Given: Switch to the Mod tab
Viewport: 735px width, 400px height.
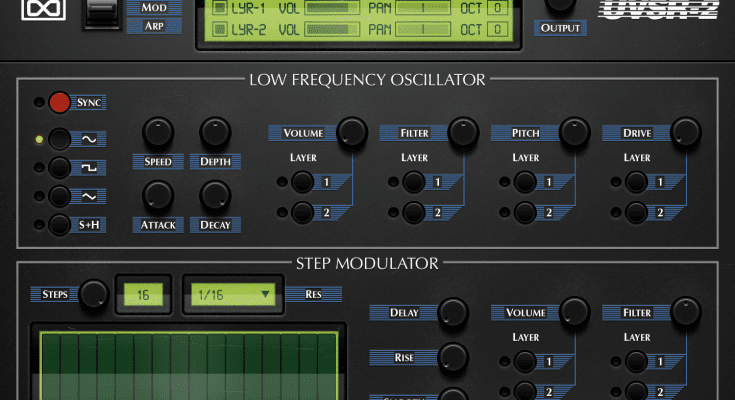Looking at the screenshot, I should (x=154, y=6).
